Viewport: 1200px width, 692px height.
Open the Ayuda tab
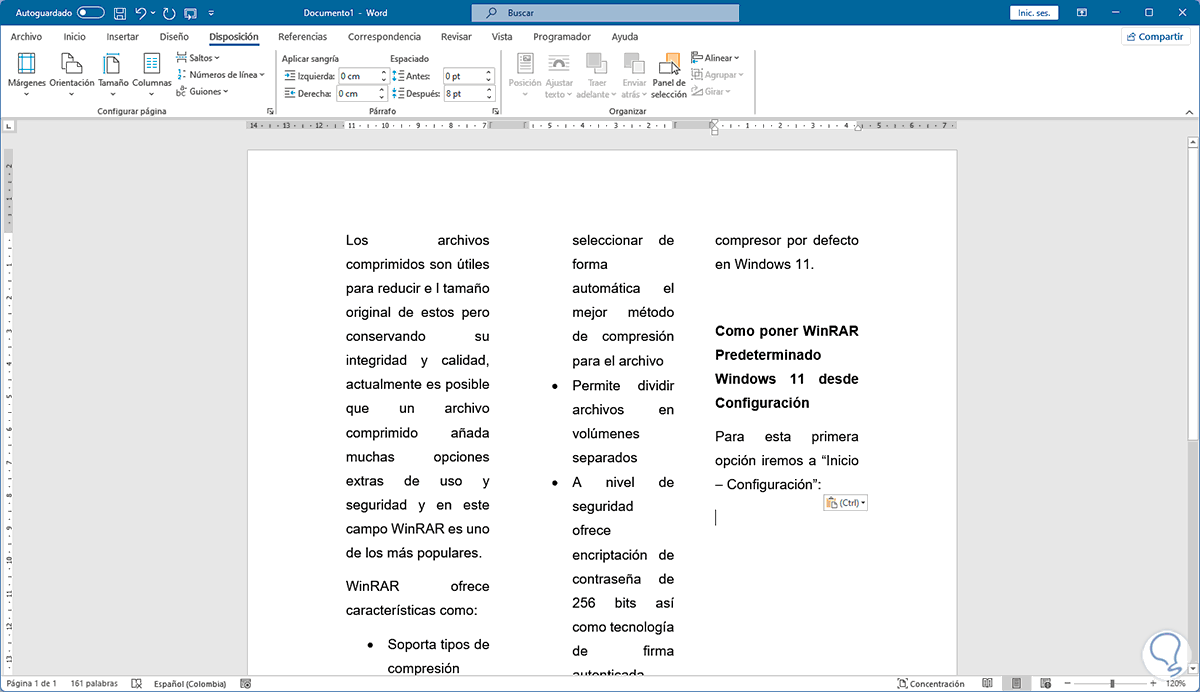[x=625, y=36]
